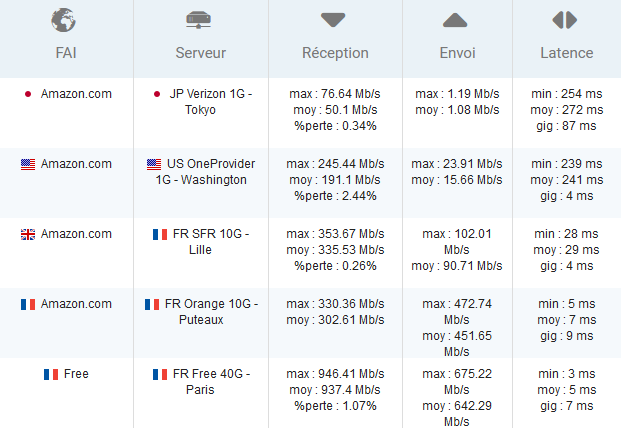Click the UK flag next to Amazon.com
Viewport: 621px width, 431px height.
(x=28, y=234)
